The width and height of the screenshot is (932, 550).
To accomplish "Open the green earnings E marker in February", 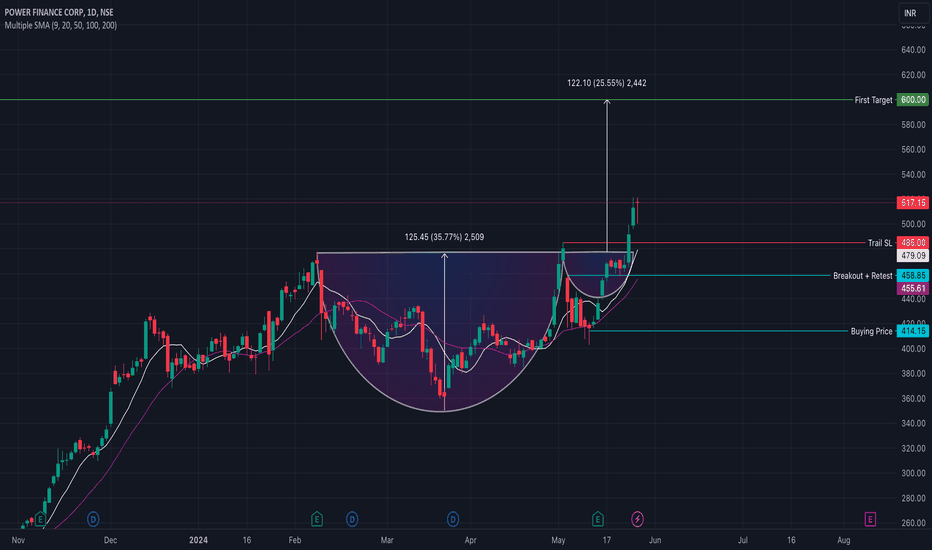I will pos(316,519).
